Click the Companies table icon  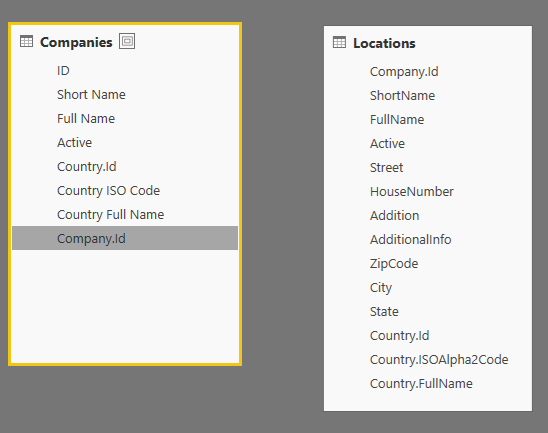tap(27, 42)
